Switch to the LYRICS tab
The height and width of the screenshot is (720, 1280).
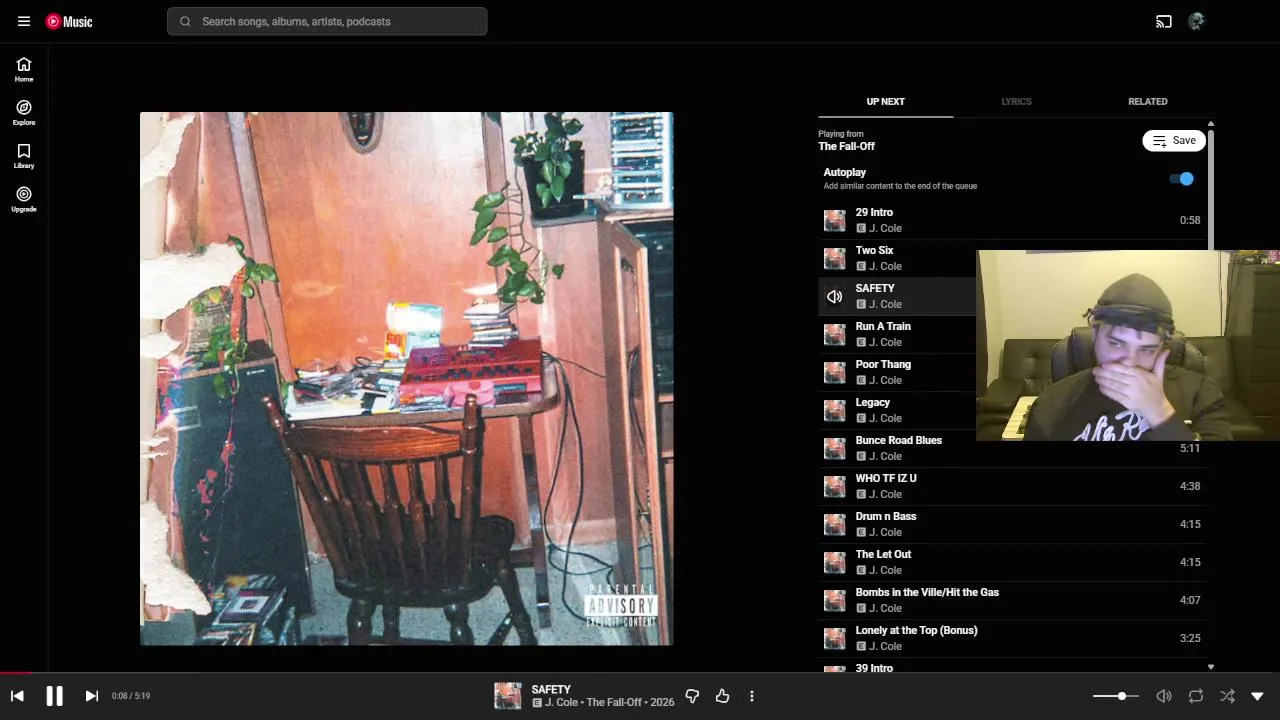1016,101
